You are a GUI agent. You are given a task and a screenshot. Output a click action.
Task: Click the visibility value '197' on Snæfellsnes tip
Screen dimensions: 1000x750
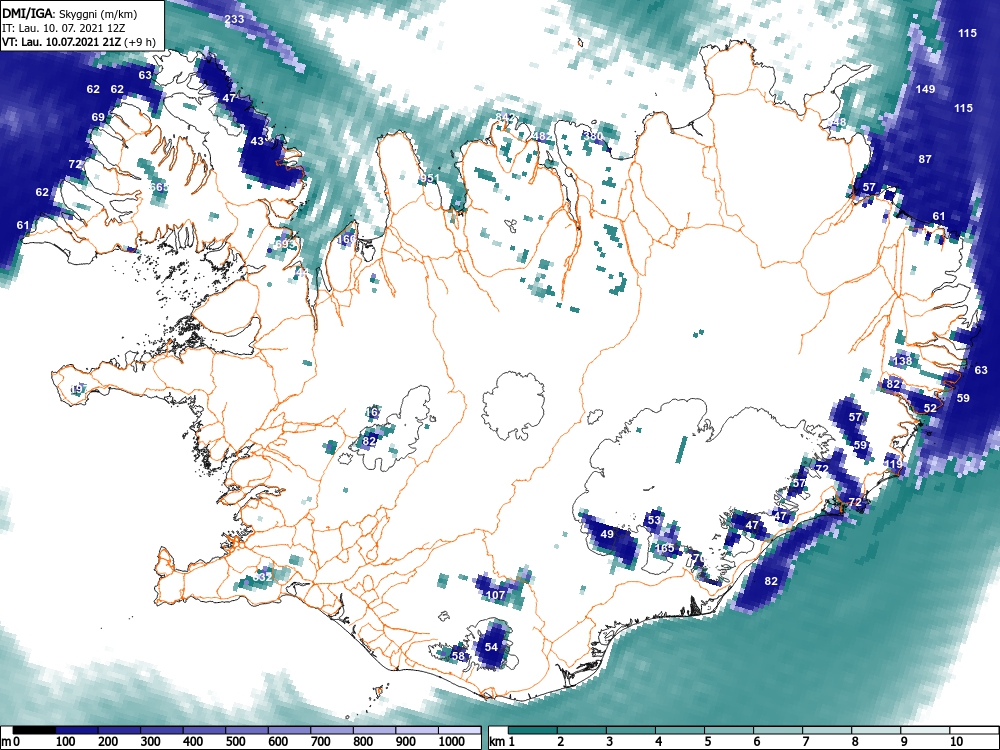point(78,389)
